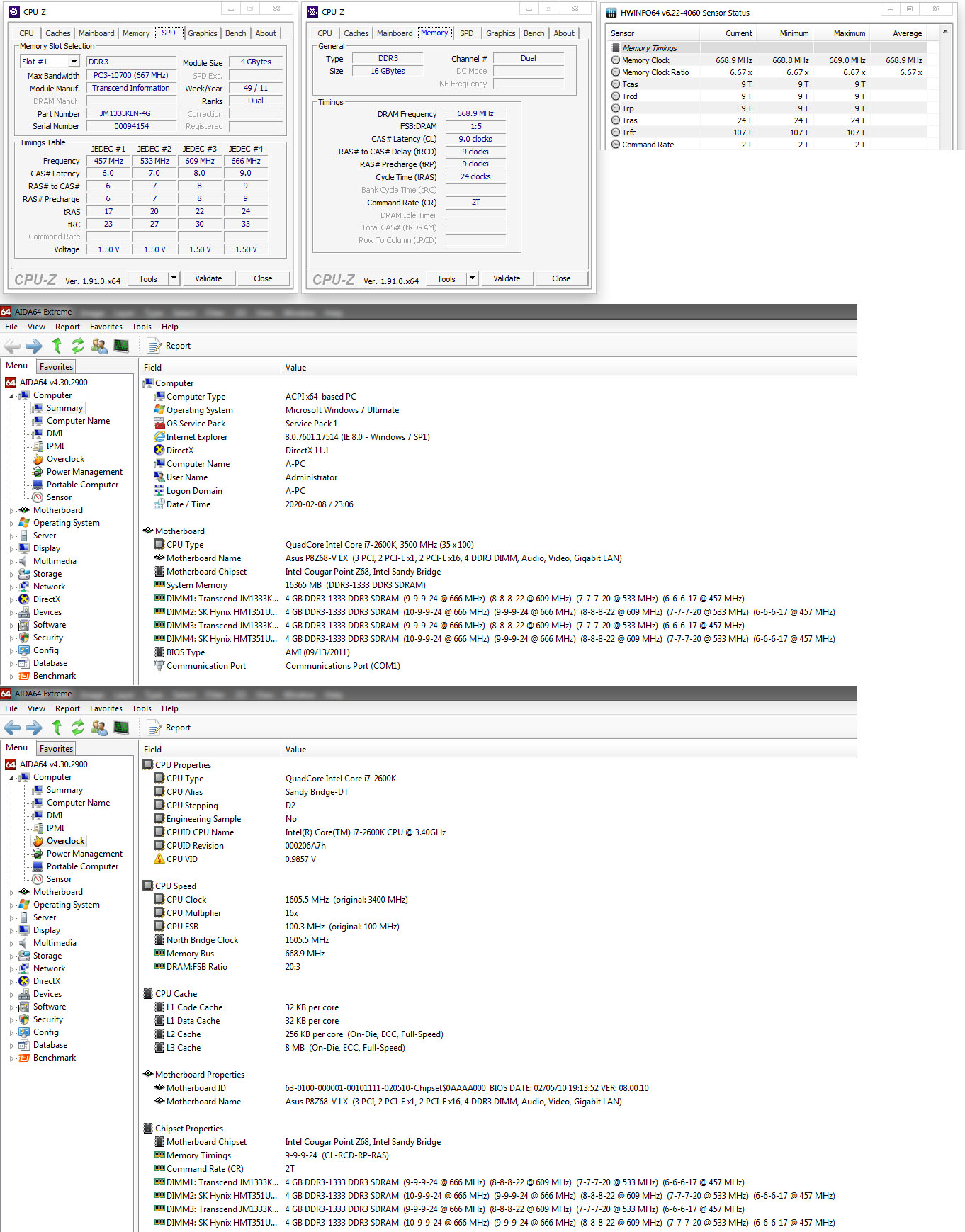
Task: Refresh the lower AIDA64 window
Action: (x=77, y=728)
